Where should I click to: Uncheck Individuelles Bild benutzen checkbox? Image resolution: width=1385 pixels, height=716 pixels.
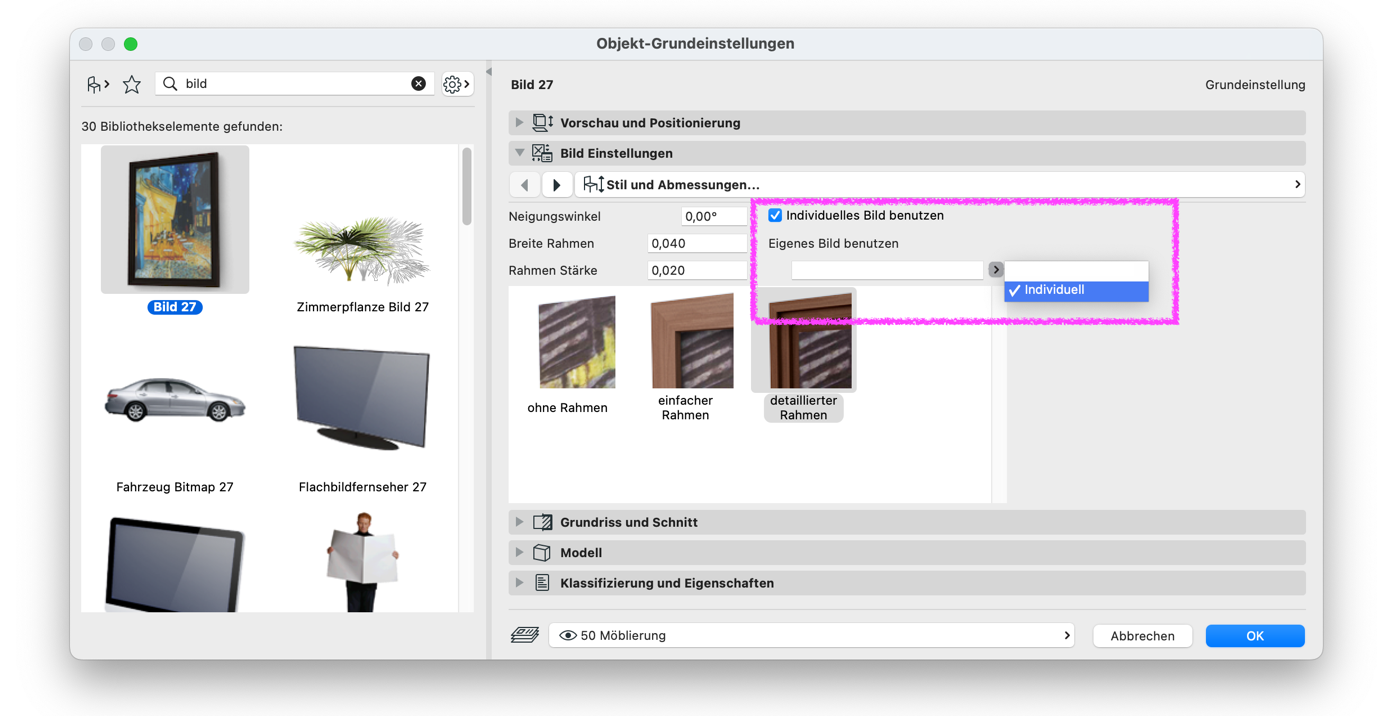coord(775,215)
